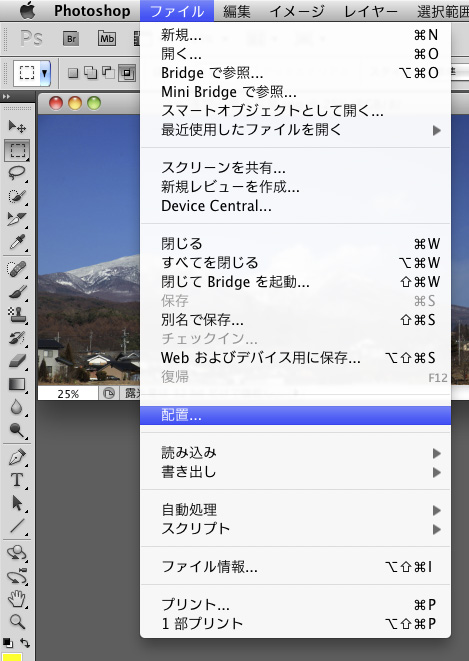Viewport: 469px width, 661px height.
Task: Choose 開く... menu item
Action: (x=295, y=54)
